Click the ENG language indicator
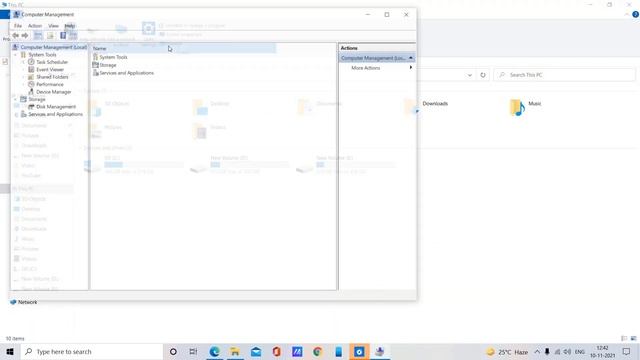Viewport: 640px width, 360px height. 580,352
